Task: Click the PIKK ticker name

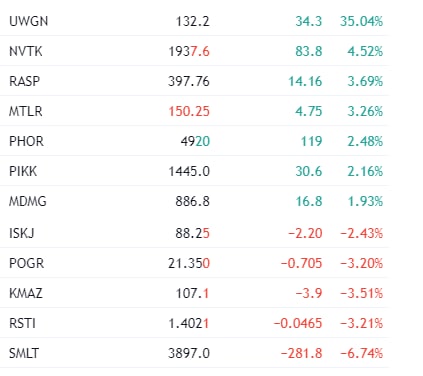Action: pyautogui.click(x=23, y=171)
